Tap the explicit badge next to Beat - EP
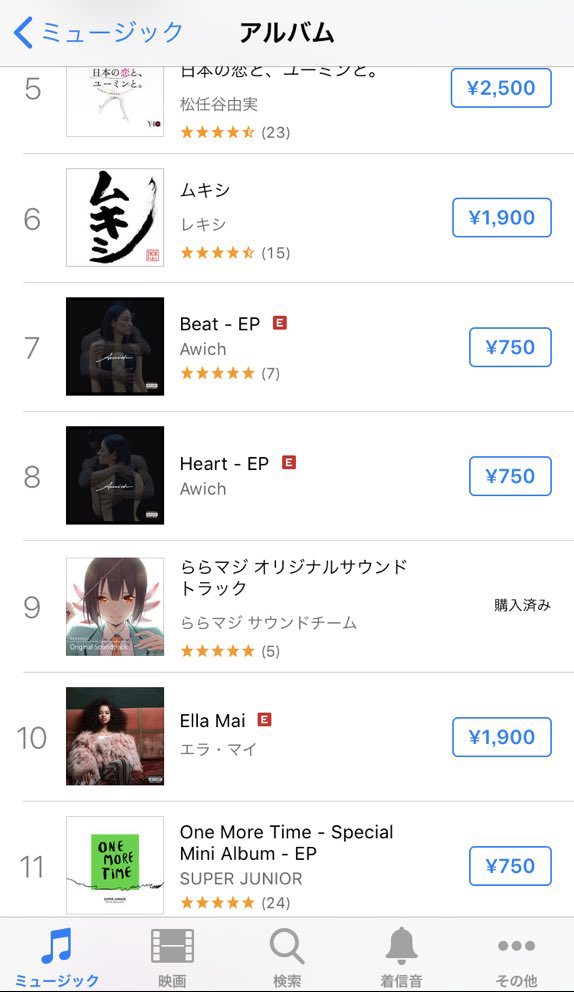The width and height of the screenshot is (574, 992). tap(280, 323)
